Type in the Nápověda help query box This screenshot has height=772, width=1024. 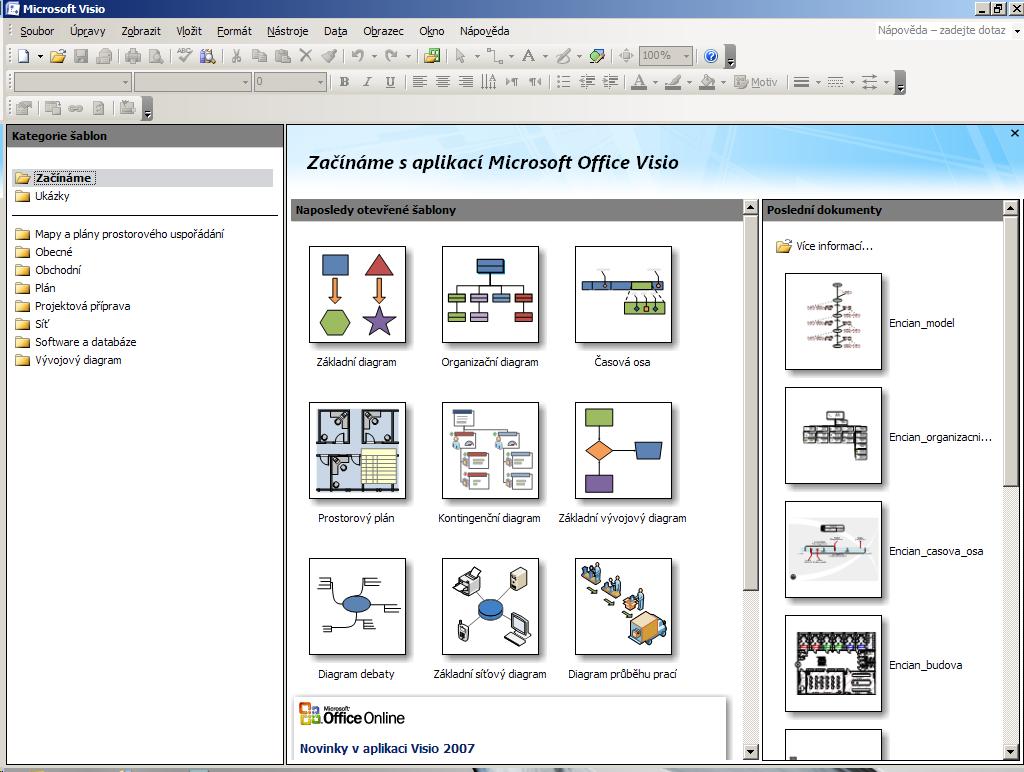942,30
